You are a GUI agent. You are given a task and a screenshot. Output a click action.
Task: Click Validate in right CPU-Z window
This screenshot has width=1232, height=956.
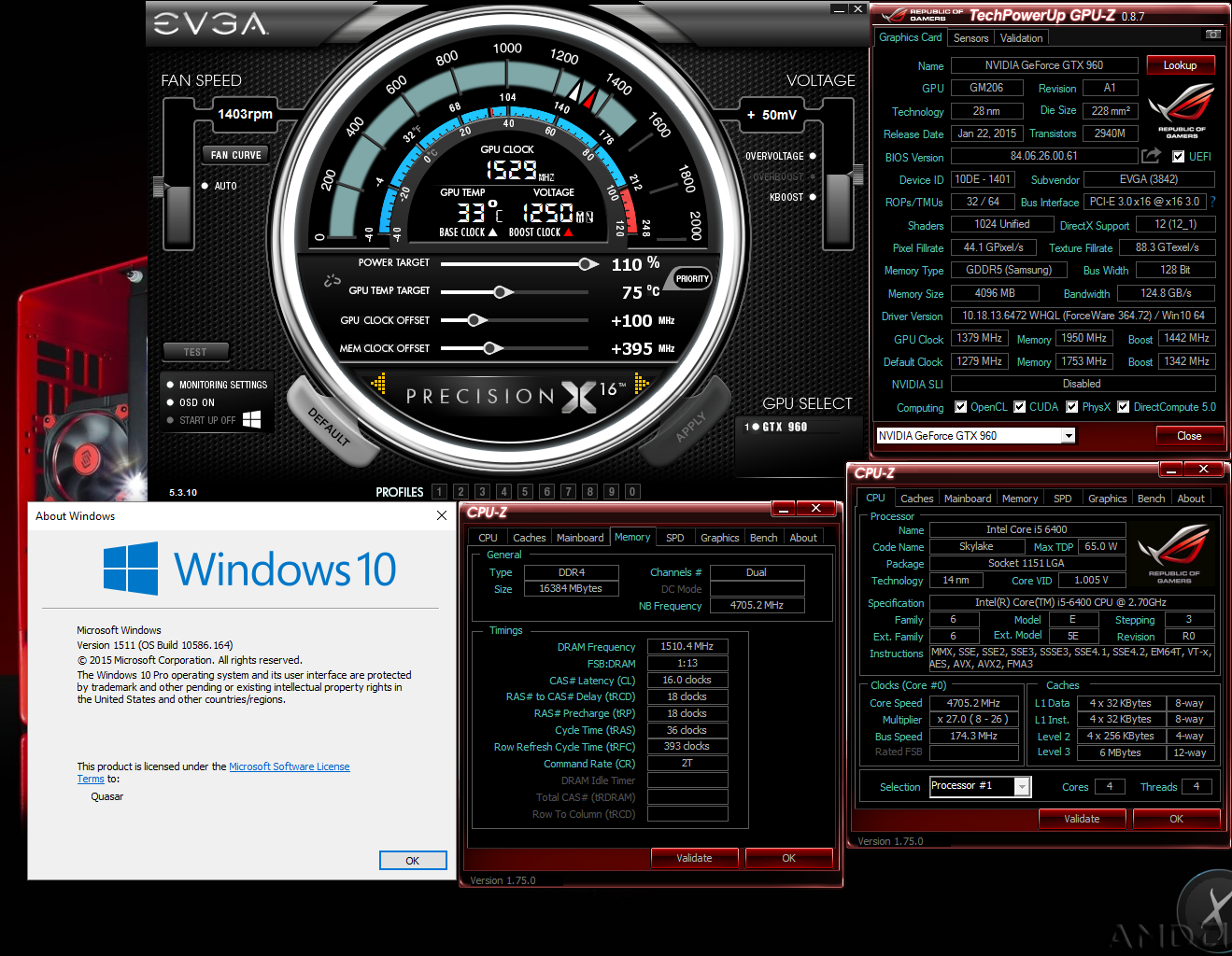[x=1082, y=819]
